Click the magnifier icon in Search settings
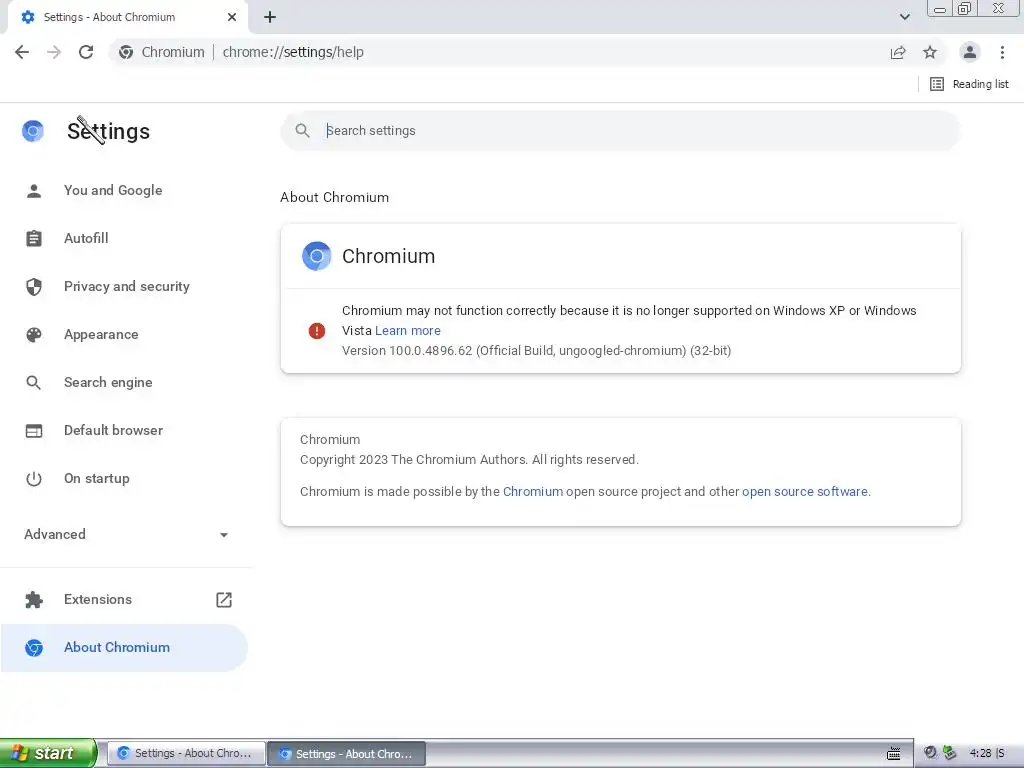Screen dimensions: 1024x768 302,131
